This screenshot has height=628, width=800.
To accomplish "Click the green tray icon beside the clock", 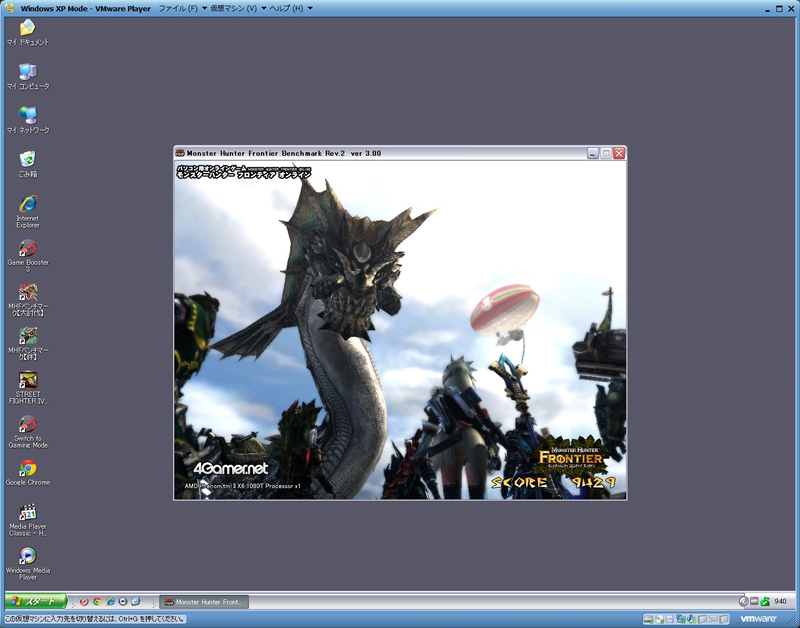I will (765, 601).
